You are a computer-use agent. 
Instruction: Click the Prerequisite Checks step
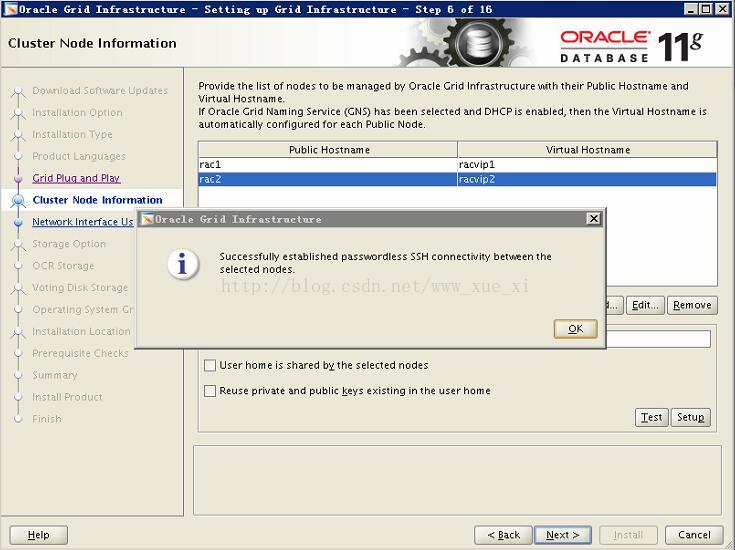[x=80, y=353]
